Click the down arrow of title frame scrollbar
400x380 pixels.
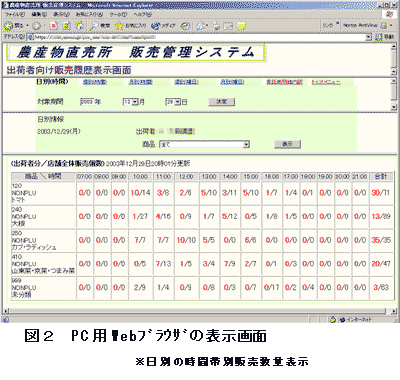pyautogui.click(x=394, y=71)
